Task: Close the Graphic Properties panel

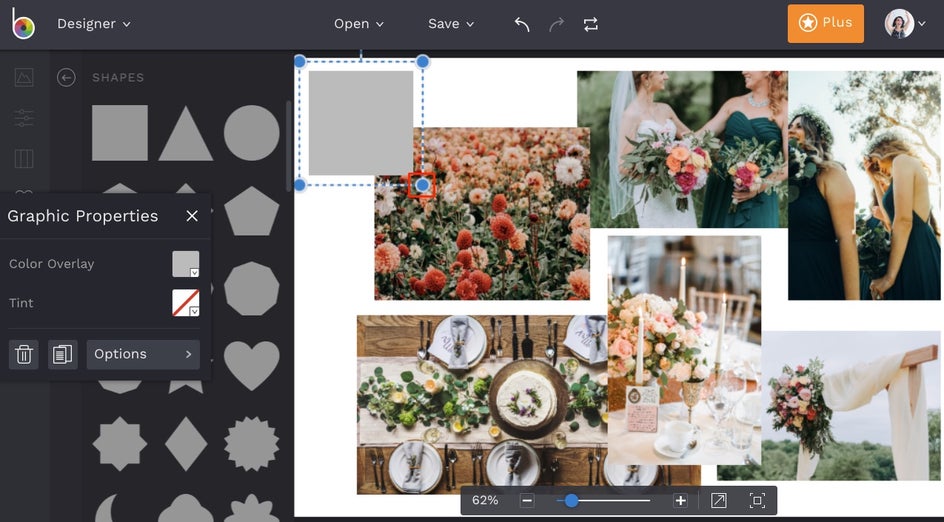Action: 192,216
